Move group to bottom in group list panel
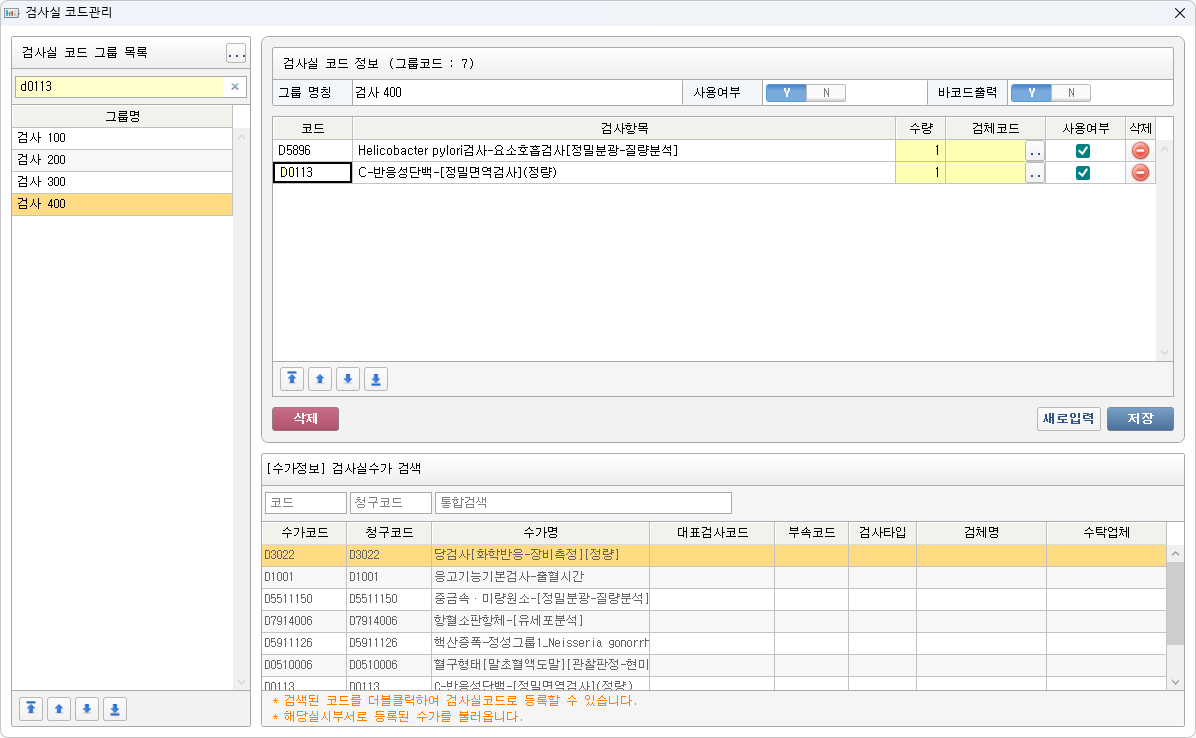Screen dimensions: 1196x738 tap(115, 709)
